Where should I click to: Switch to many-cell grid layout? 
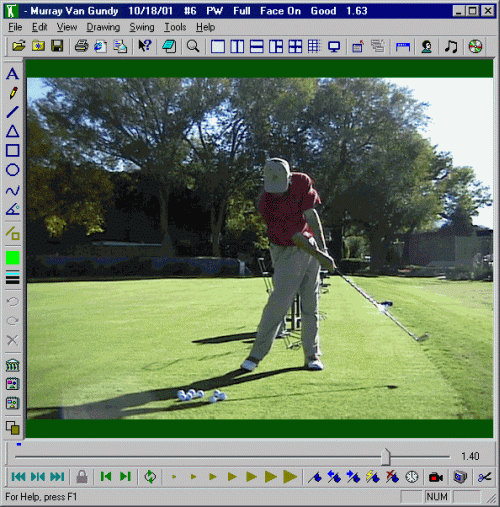[x=314, y=46]
